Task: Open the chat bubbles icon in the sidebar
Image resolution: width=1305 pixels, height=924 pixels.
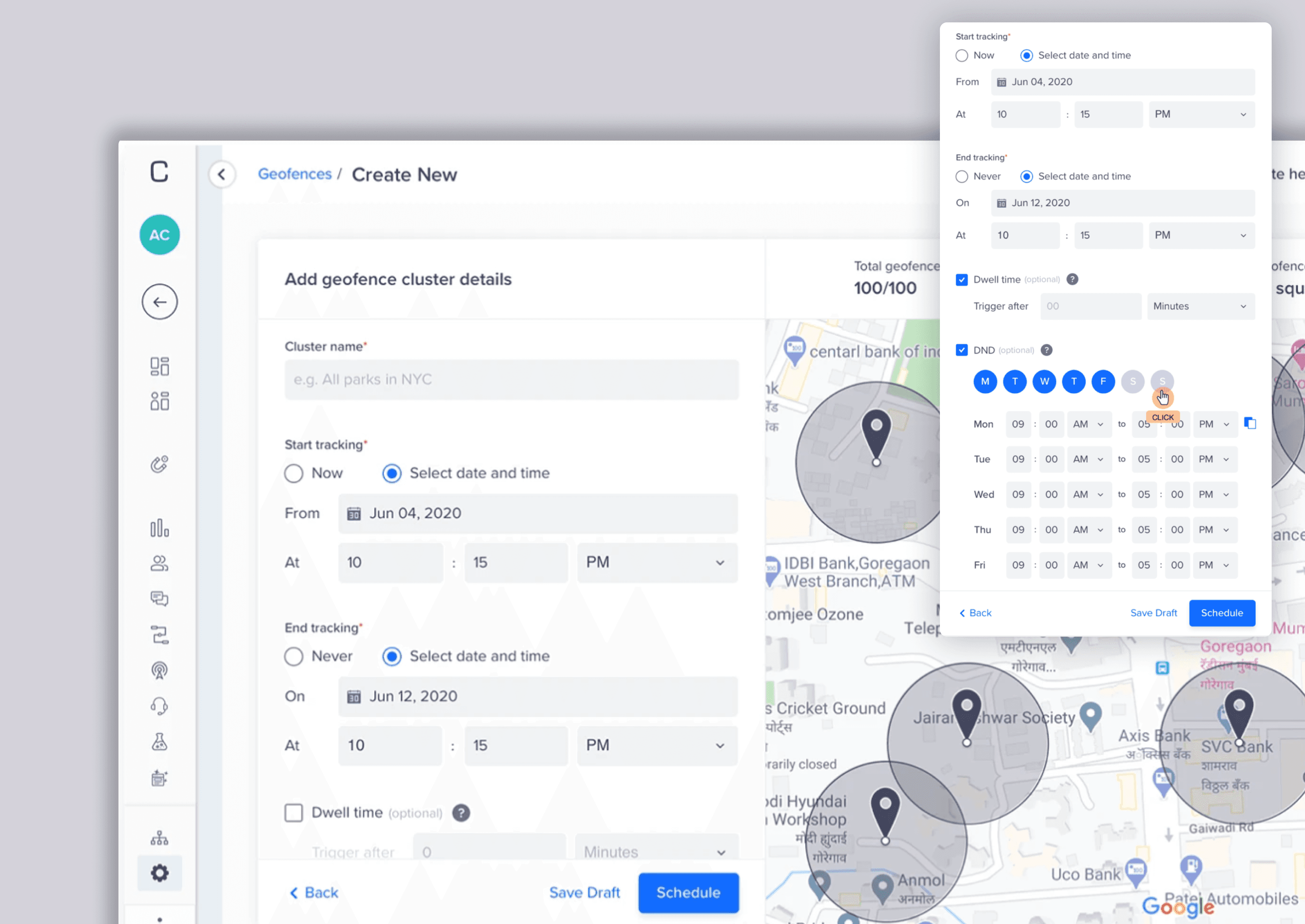Action: [x=159, y=598]
